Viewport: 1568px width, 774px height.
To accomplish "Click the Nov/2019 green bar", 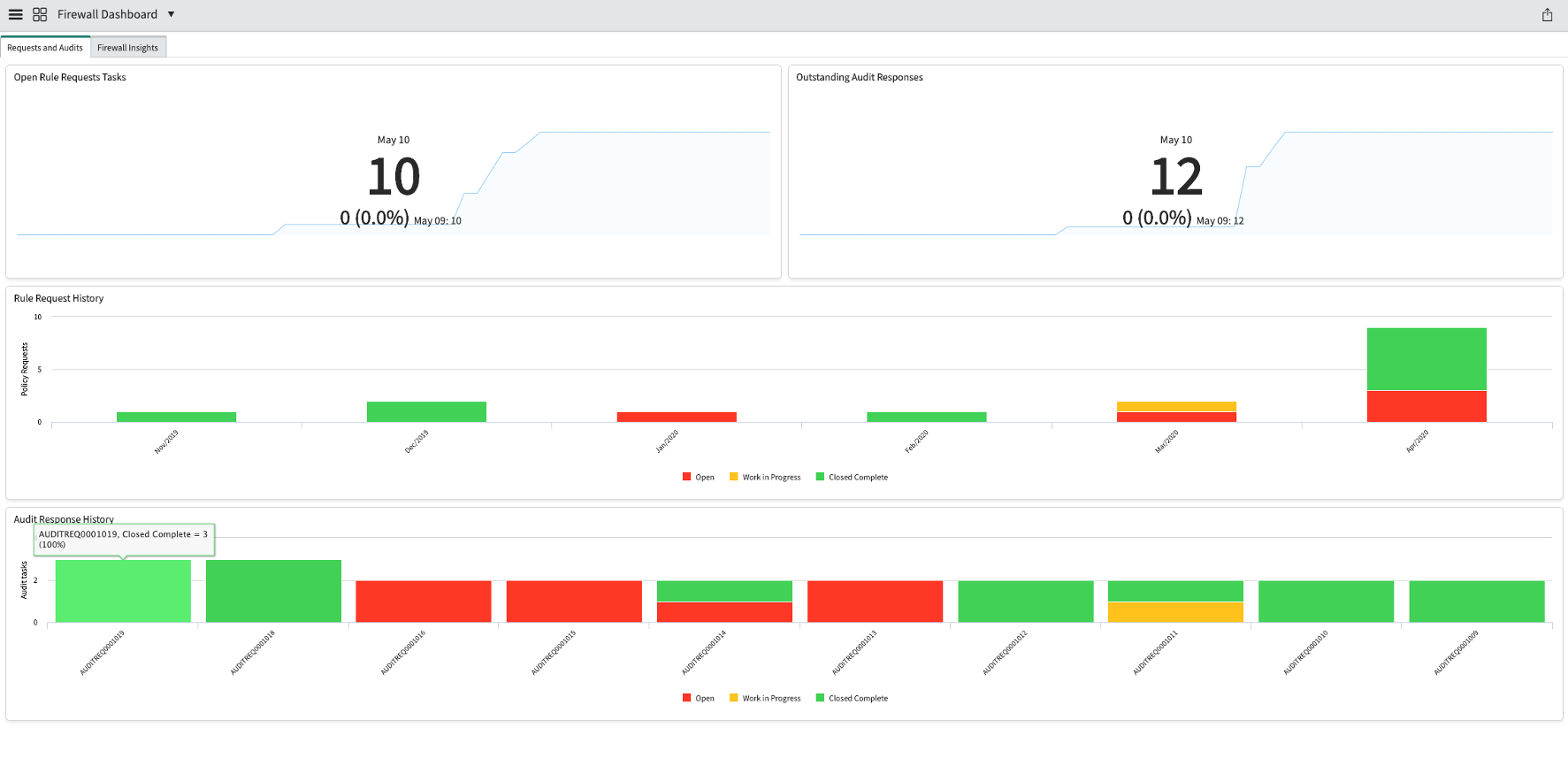I will click(176, 417).
